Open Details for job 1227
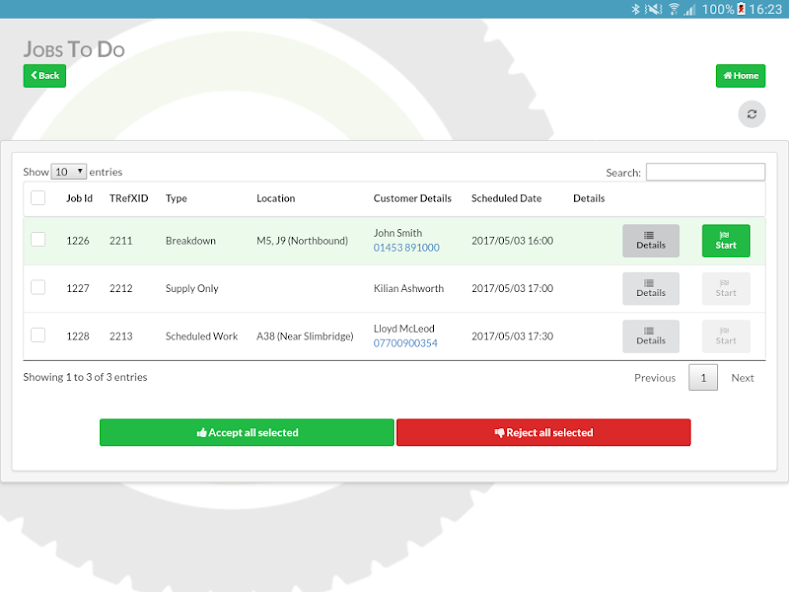This screenshot has width=789, height=592. click(x=651, y=288)
